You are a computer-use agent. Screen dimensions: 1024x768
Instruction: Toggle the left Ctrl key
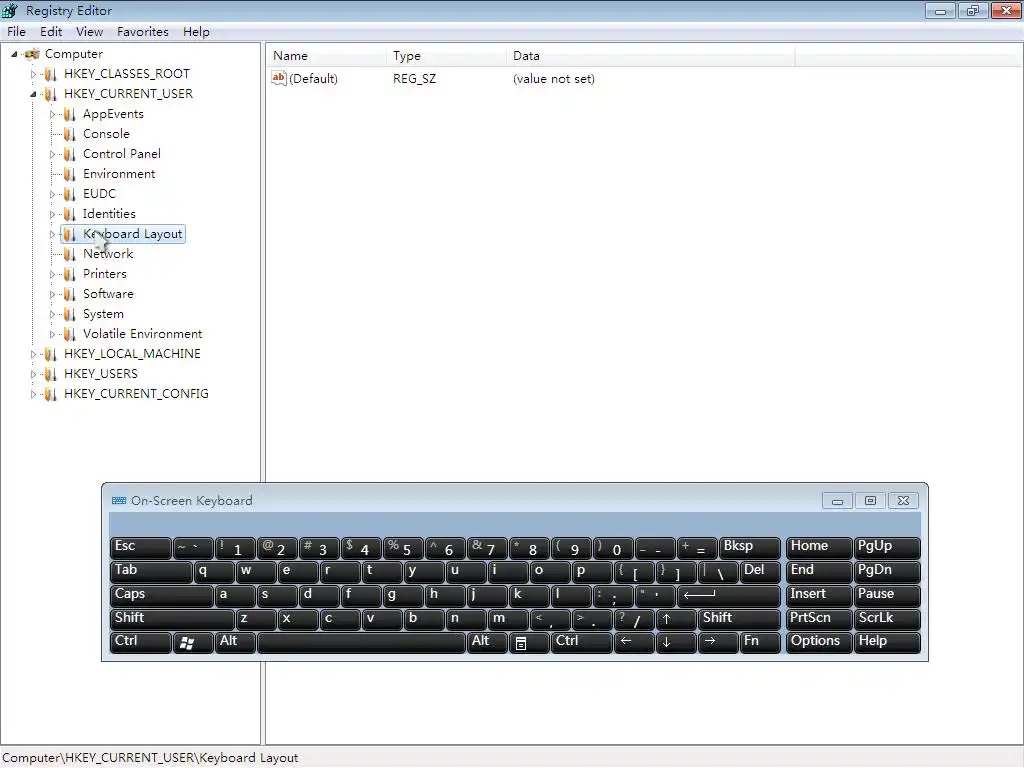pos(140,643)
